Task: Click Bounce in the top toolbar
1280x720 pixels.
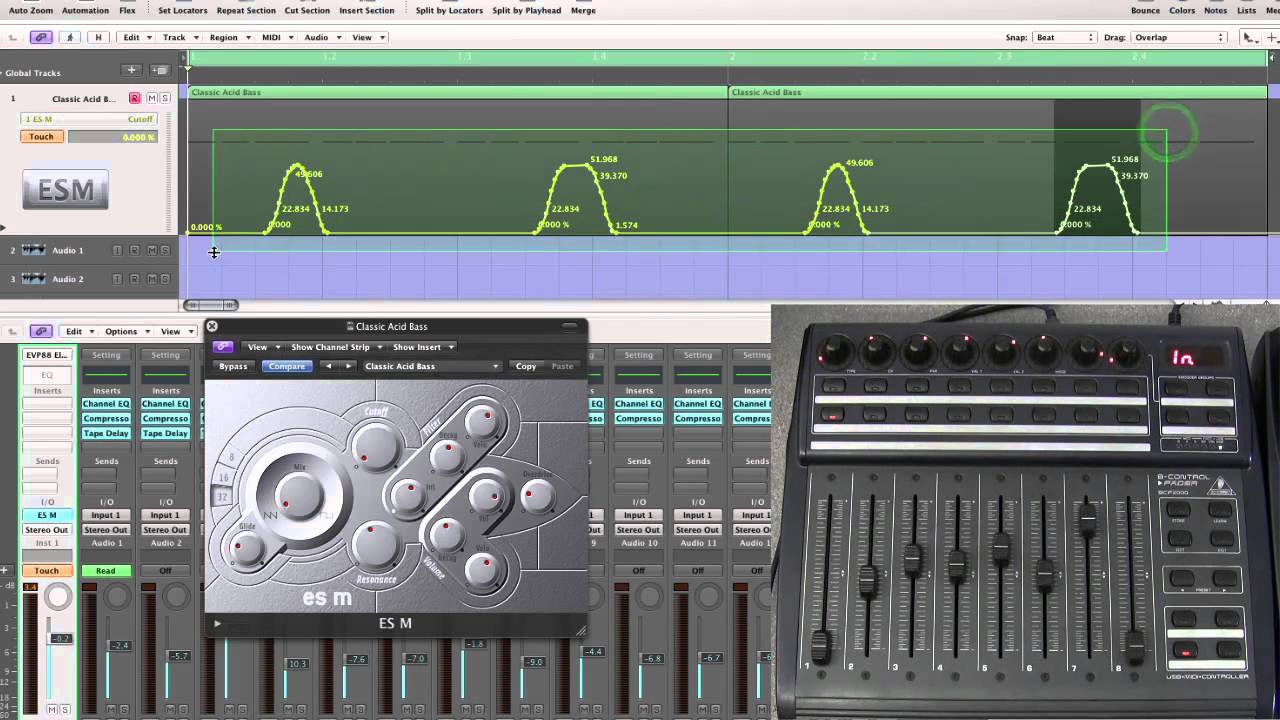Action: click(x=1145, y=10)
